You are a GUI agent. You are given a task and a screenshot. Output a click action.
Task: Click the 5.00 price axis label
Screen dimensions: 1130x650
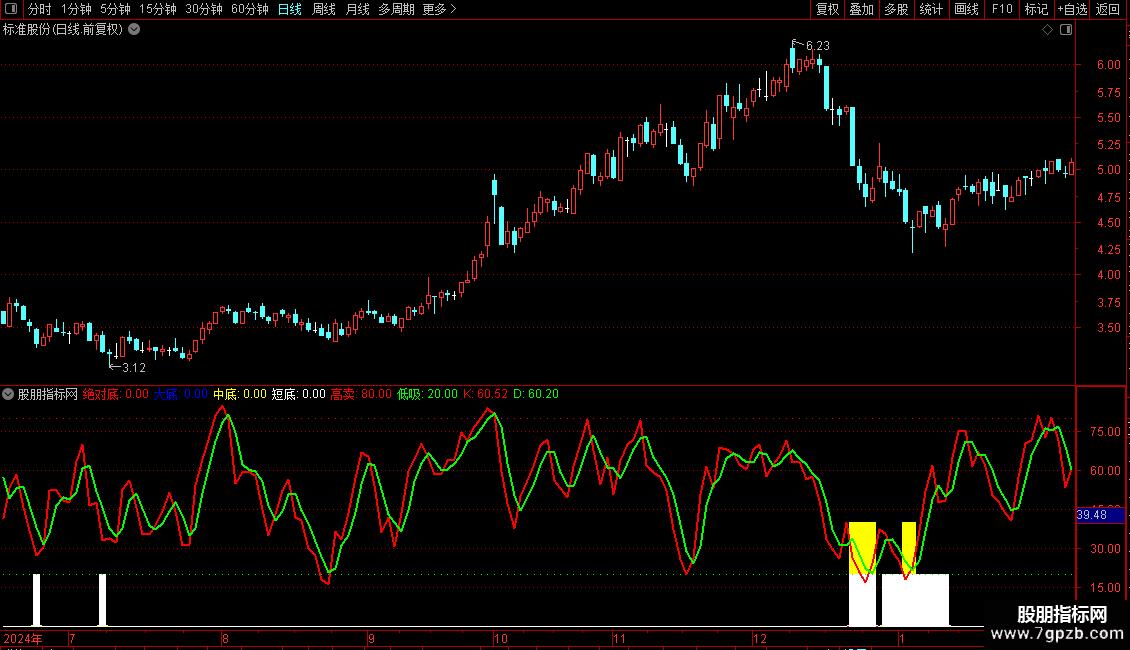click(1108, 170)
